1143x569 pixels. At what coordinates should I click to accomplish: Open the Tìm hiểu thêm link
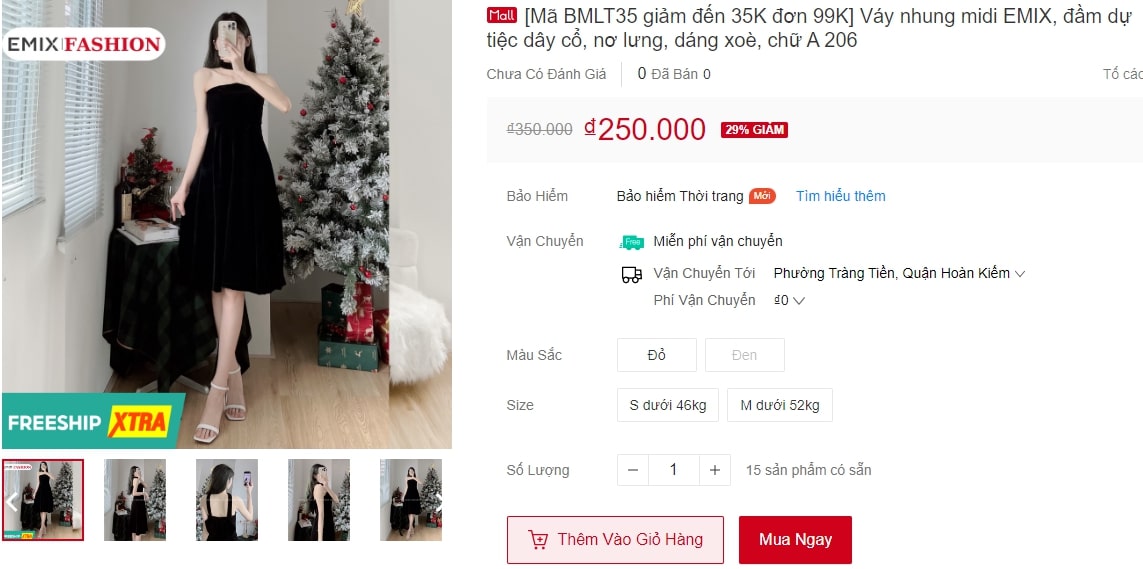pyautogui.click(x=840, y=196)
